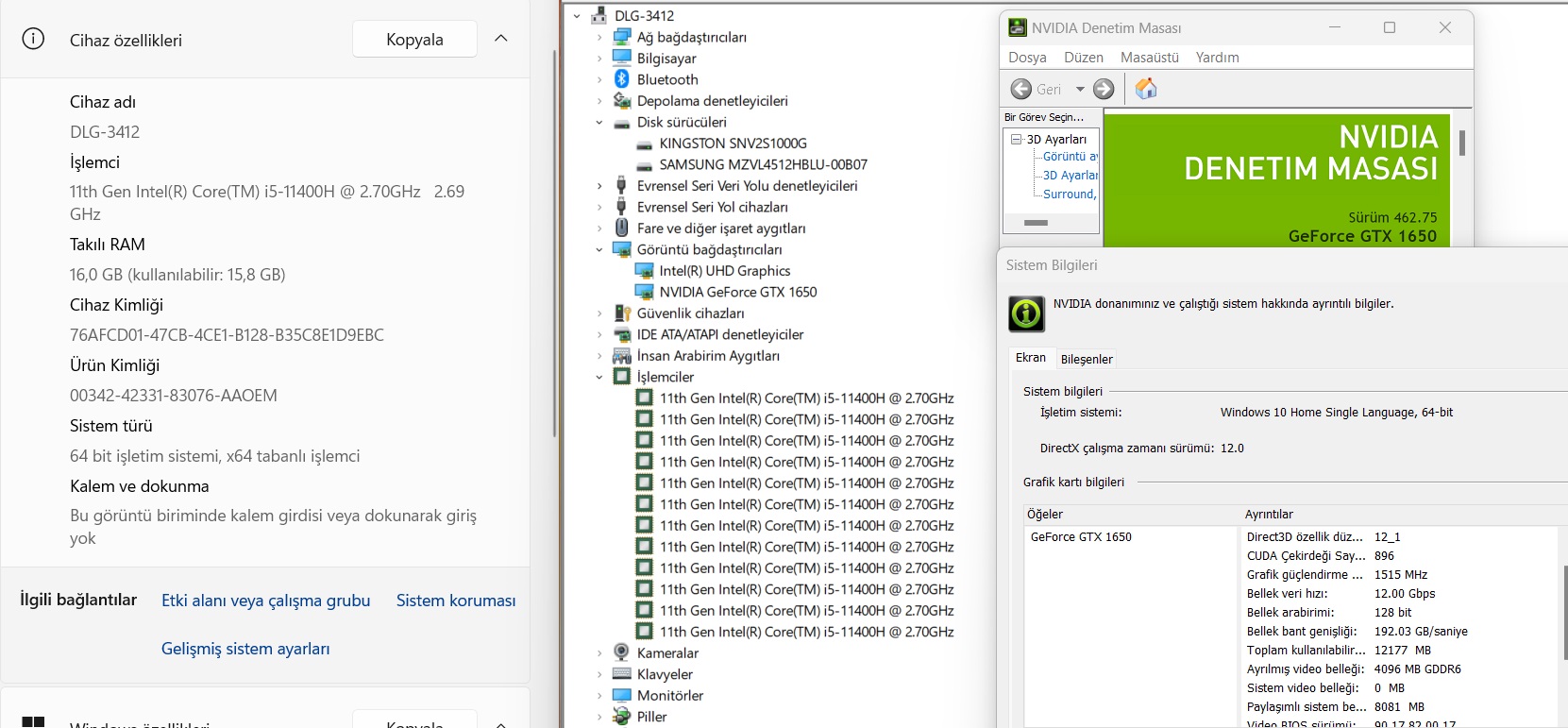Switch to the Ekran tab
The height and width of the screenshot is (728, 1568).
click(x=1031, y=358)
